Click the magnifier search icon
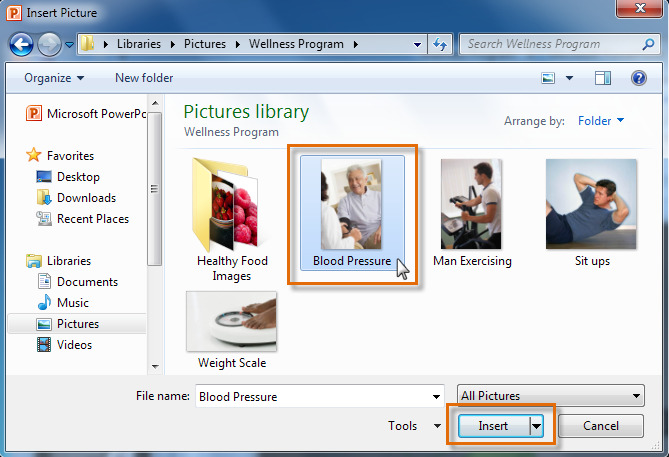Screen dimensions: 669x457 tap(649, 44)
